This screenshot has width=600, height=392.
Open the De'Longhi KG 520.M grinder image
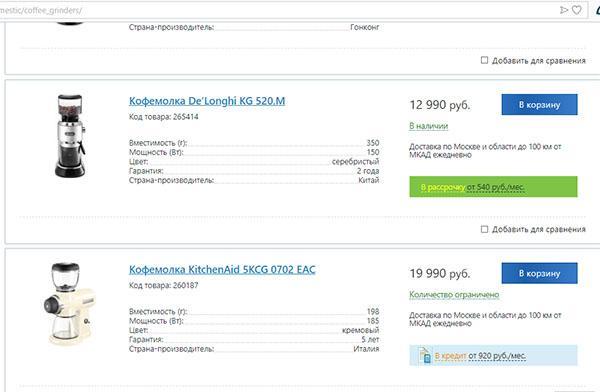click(70, 136)
